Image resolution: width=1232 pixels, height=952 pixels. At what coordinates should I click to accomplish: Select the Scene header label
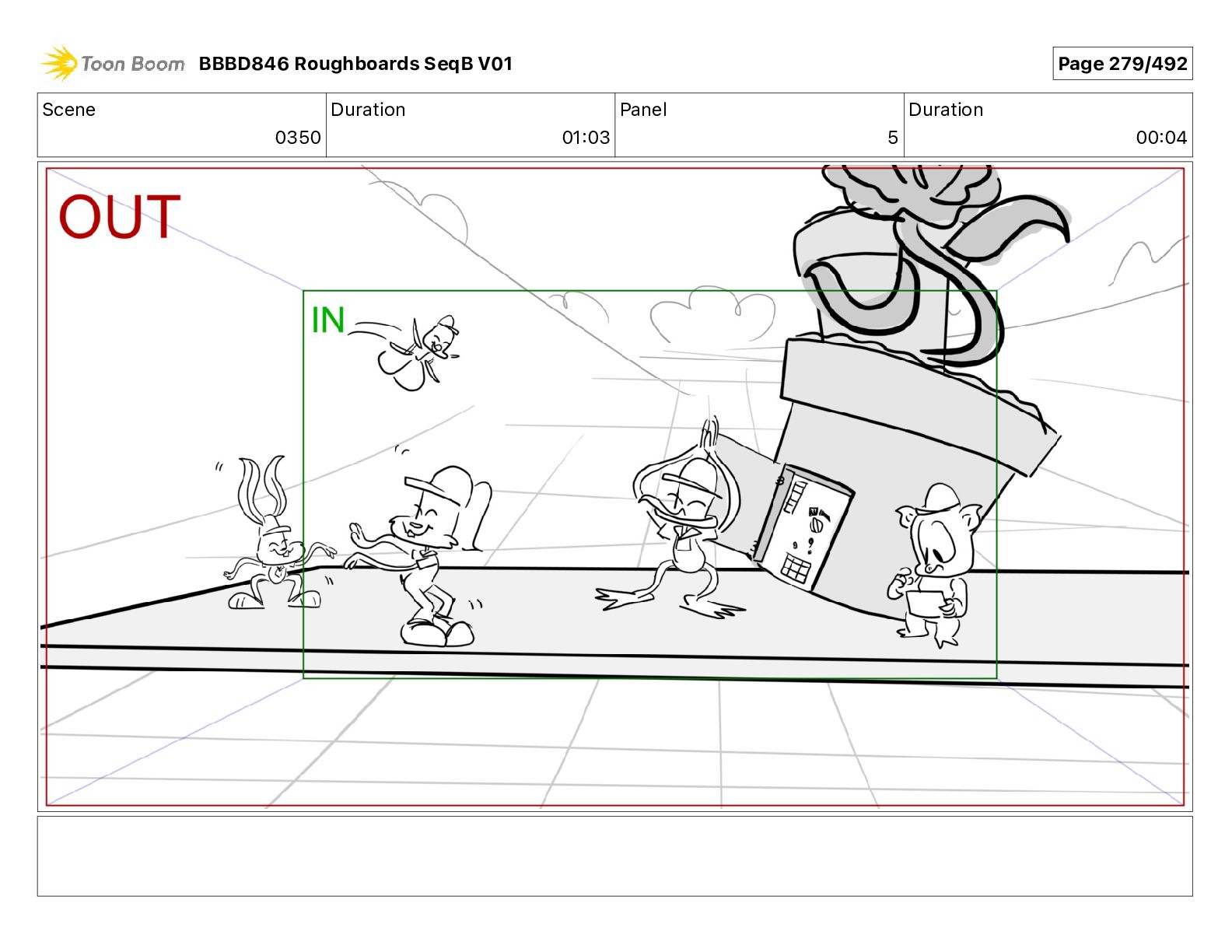[69, 110]
